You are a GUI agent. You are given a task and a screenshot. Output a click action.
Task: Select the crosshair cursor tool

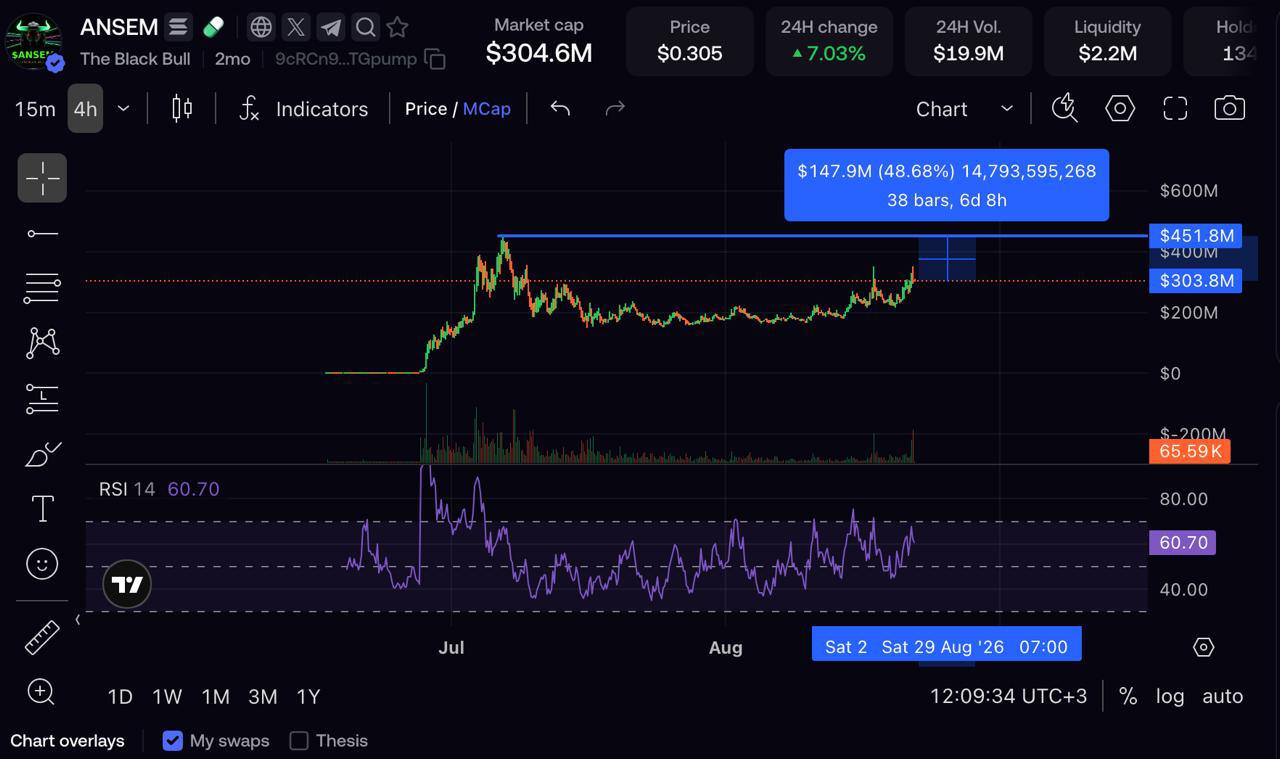coord(42,178)
